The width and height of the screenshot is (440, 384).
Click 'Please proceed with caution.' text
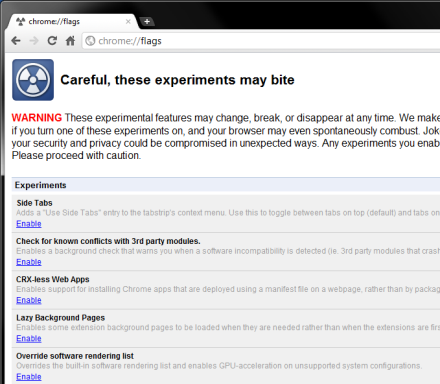[76, 156]
